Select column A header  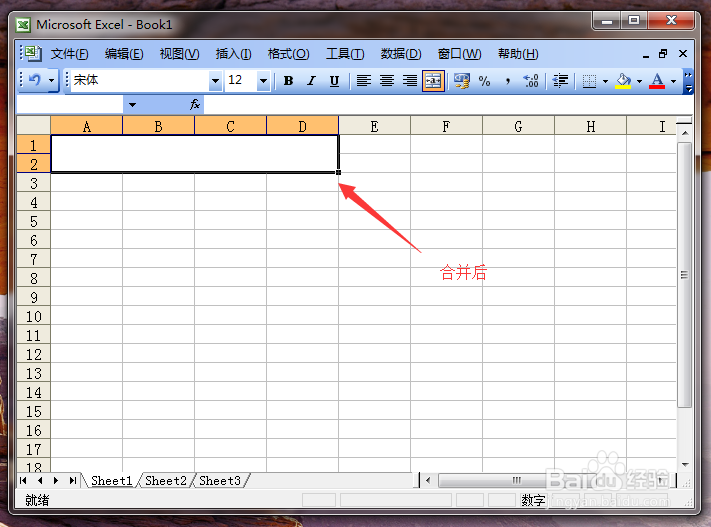pos(87,127)
